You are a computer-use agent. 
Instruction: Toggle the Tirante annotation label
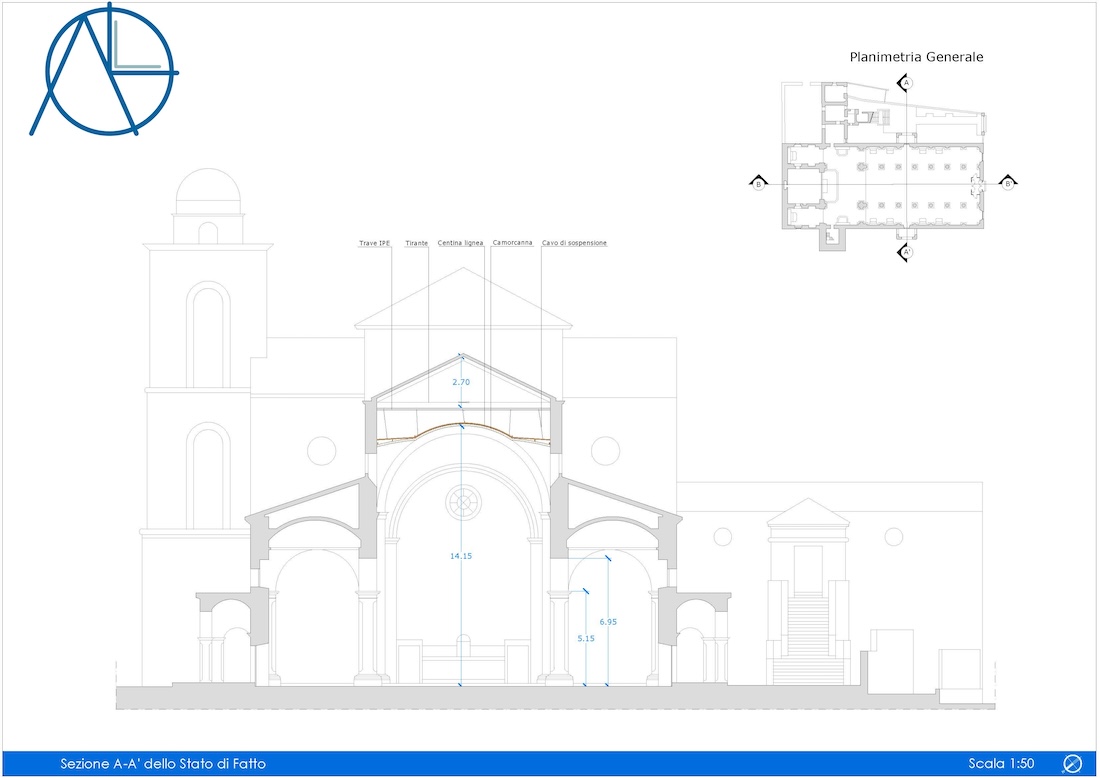click(x=415, y=242)
